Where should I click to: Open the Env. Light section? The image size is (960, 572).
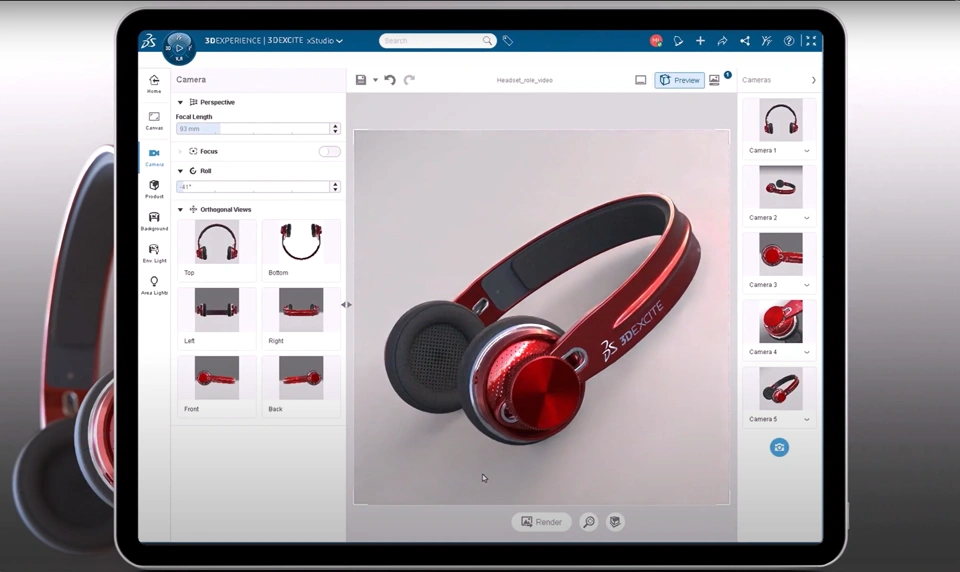coord(154,253)
